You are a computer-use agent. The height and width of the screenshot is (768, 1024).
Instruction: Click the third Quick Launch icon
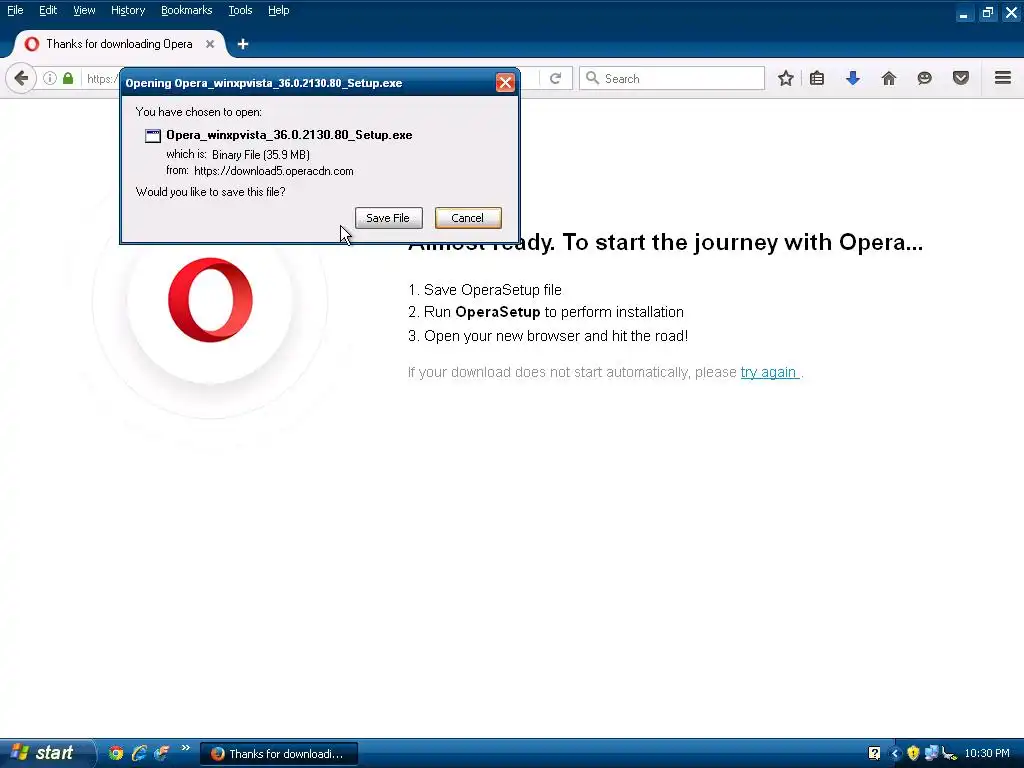tap(161, 753)
